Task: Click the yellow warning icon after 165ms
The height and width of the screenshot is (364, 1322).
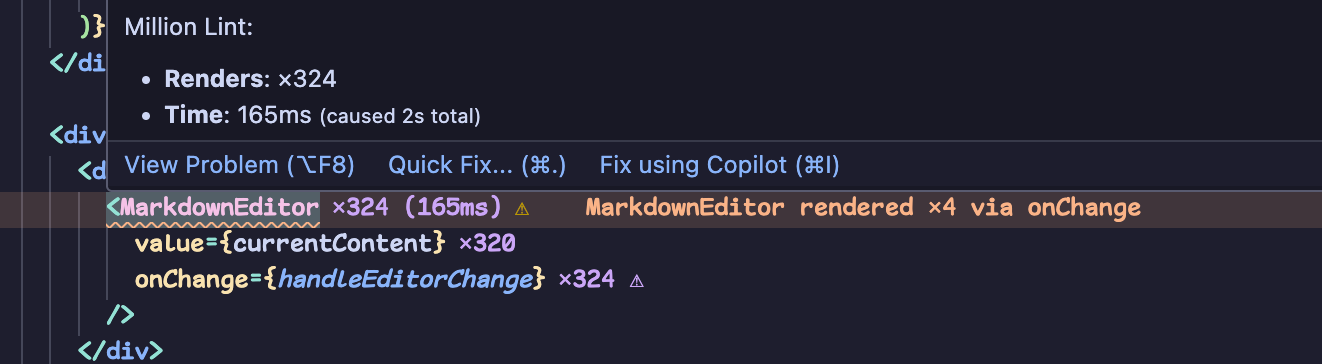Action: (521, 209)
